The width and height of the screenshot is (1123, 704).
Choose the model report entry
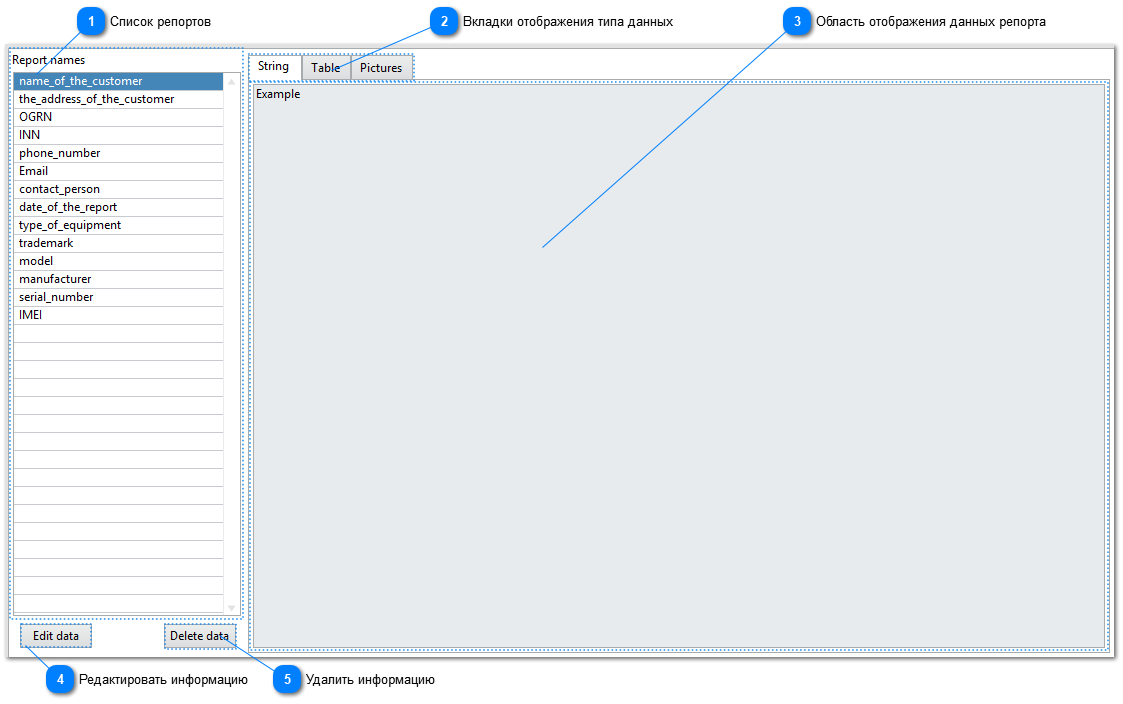36,261
